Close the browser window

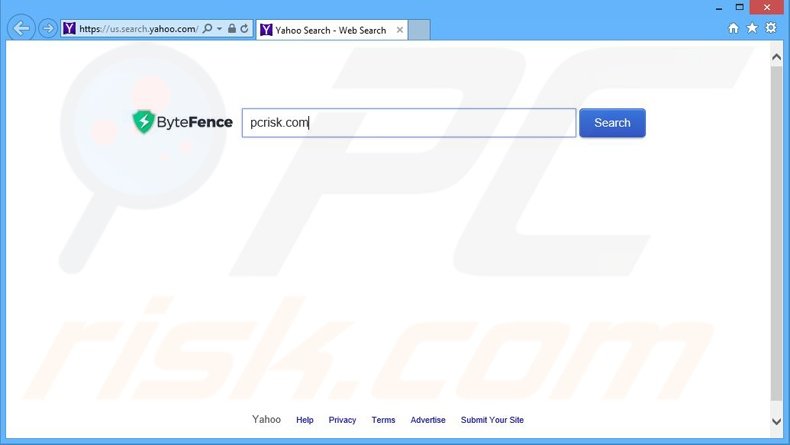click(x=767, y=7)
